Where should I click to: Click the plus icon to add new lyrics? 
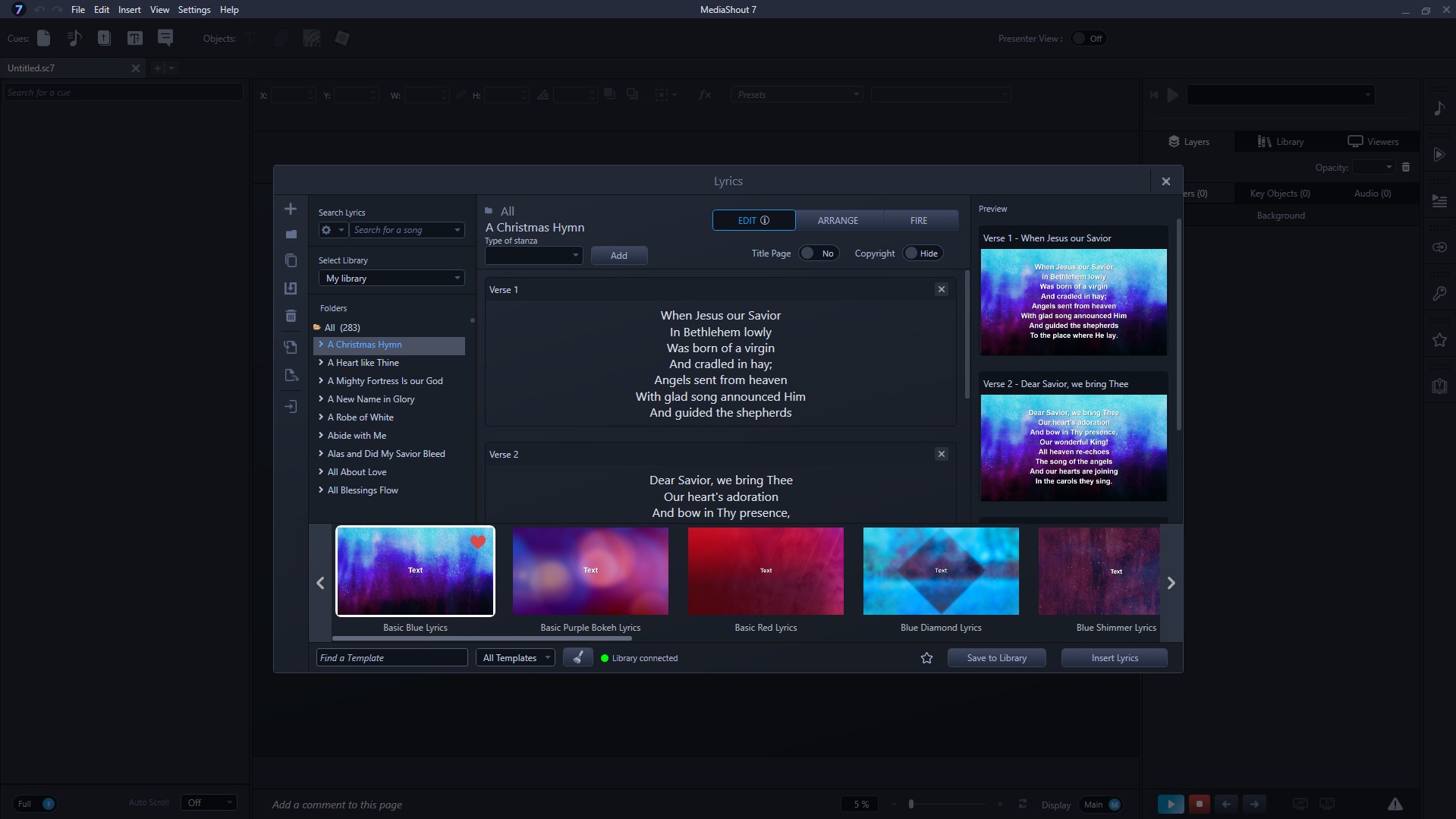click(291, 209)
